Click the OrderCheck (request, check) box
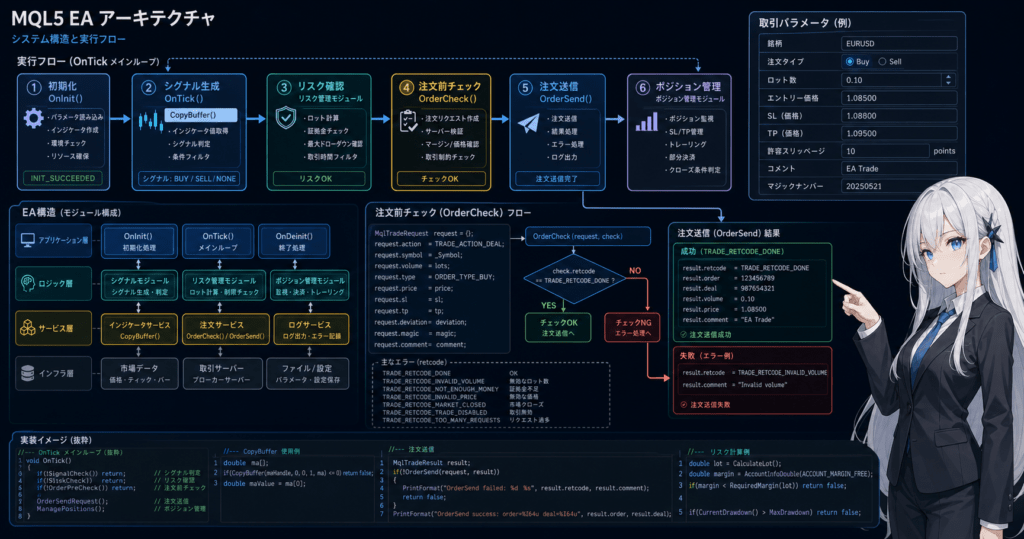 click(588, 237)
